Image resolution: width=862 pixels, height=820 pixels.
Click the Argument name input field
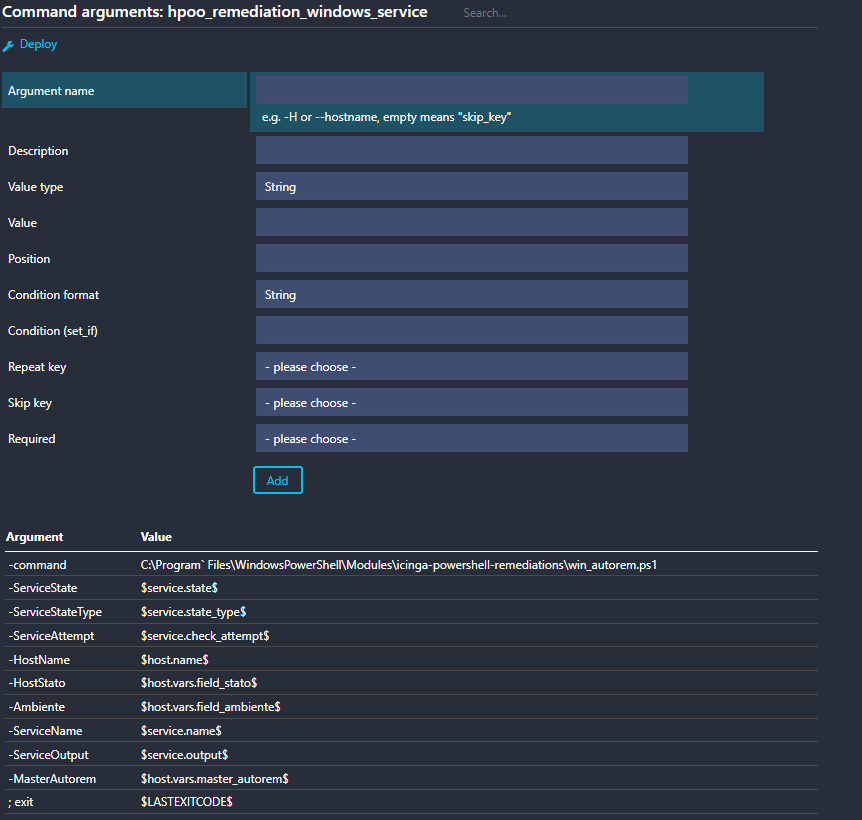click(471, 89)
